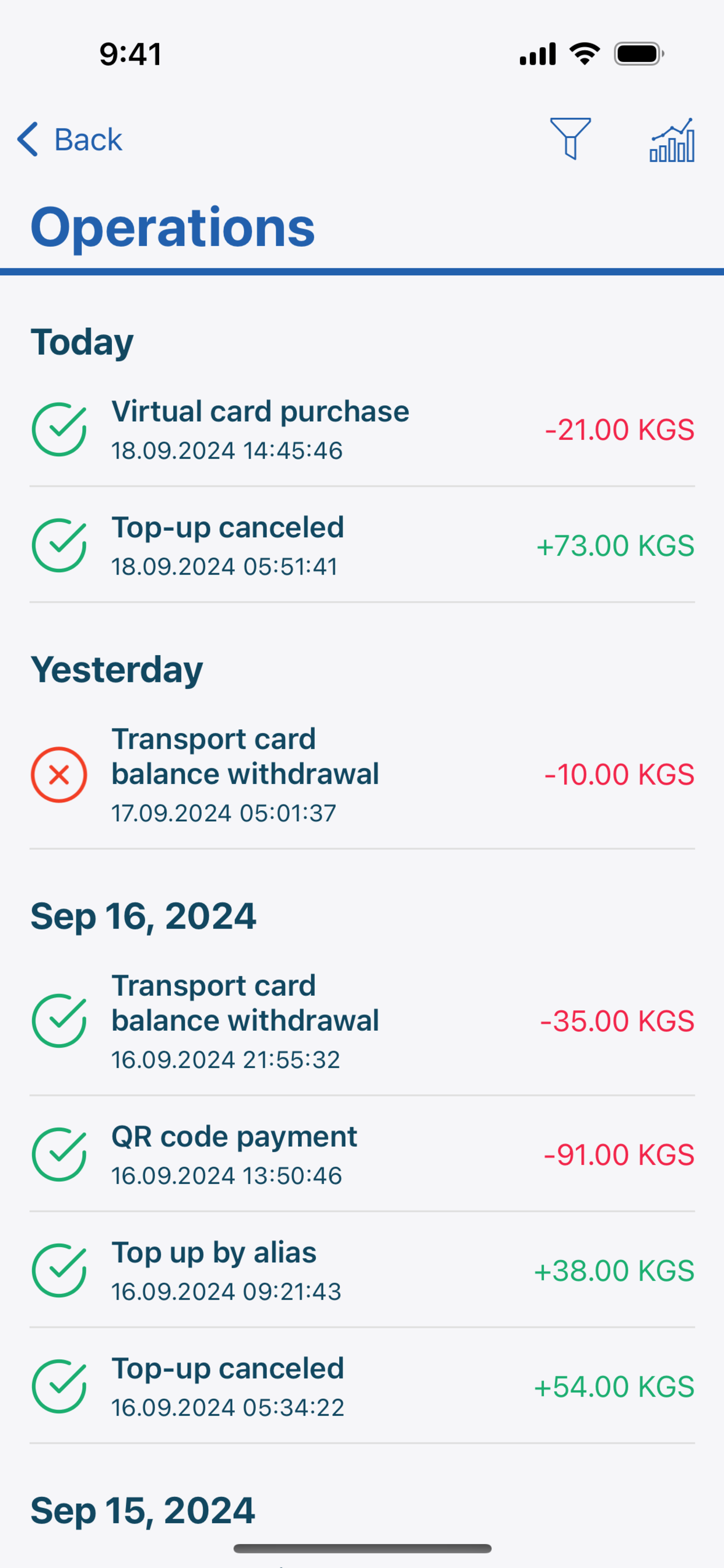Tap the Wi-Fi status icon
The image size is (724, 1568).
coord(585,54)
